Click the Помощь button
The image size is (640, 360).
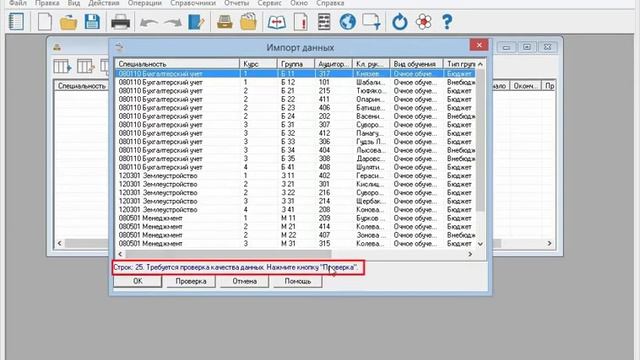click(298, 281)
